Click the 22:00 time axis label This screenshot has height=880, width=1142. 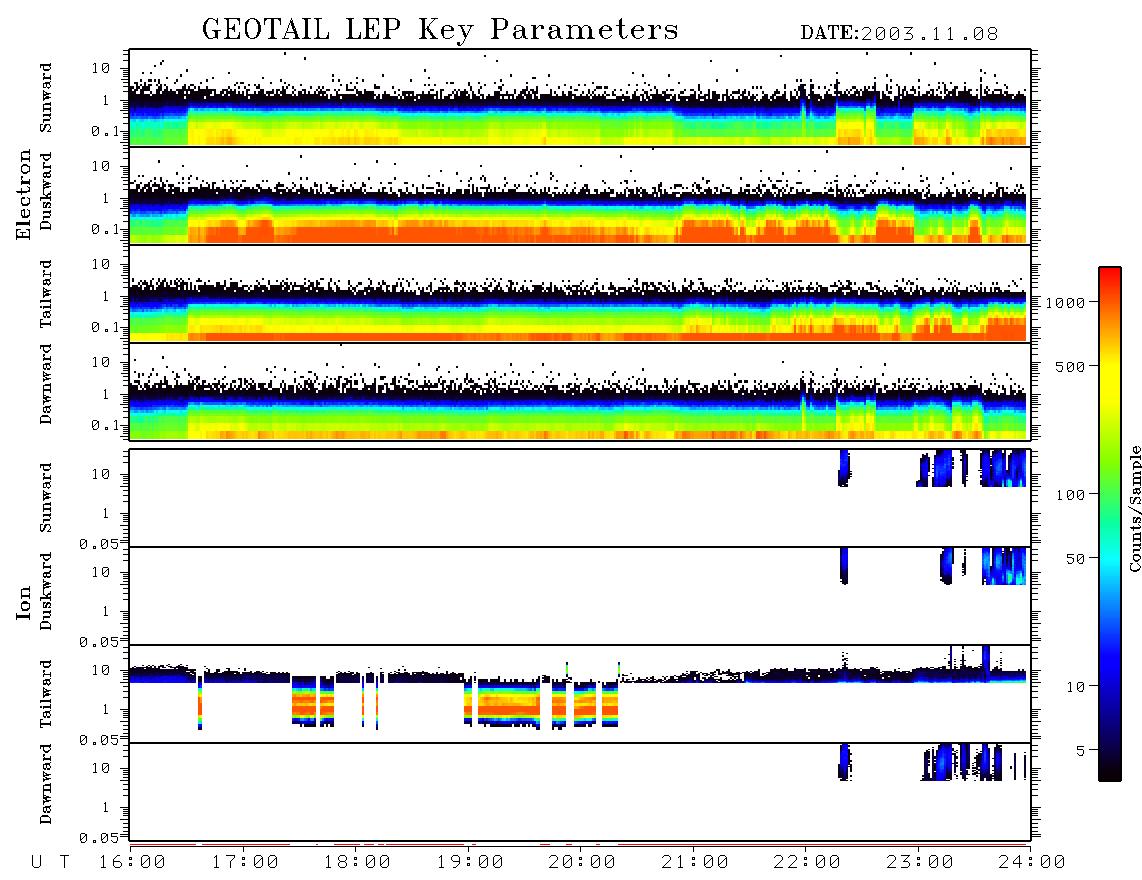tap(808, 863)
